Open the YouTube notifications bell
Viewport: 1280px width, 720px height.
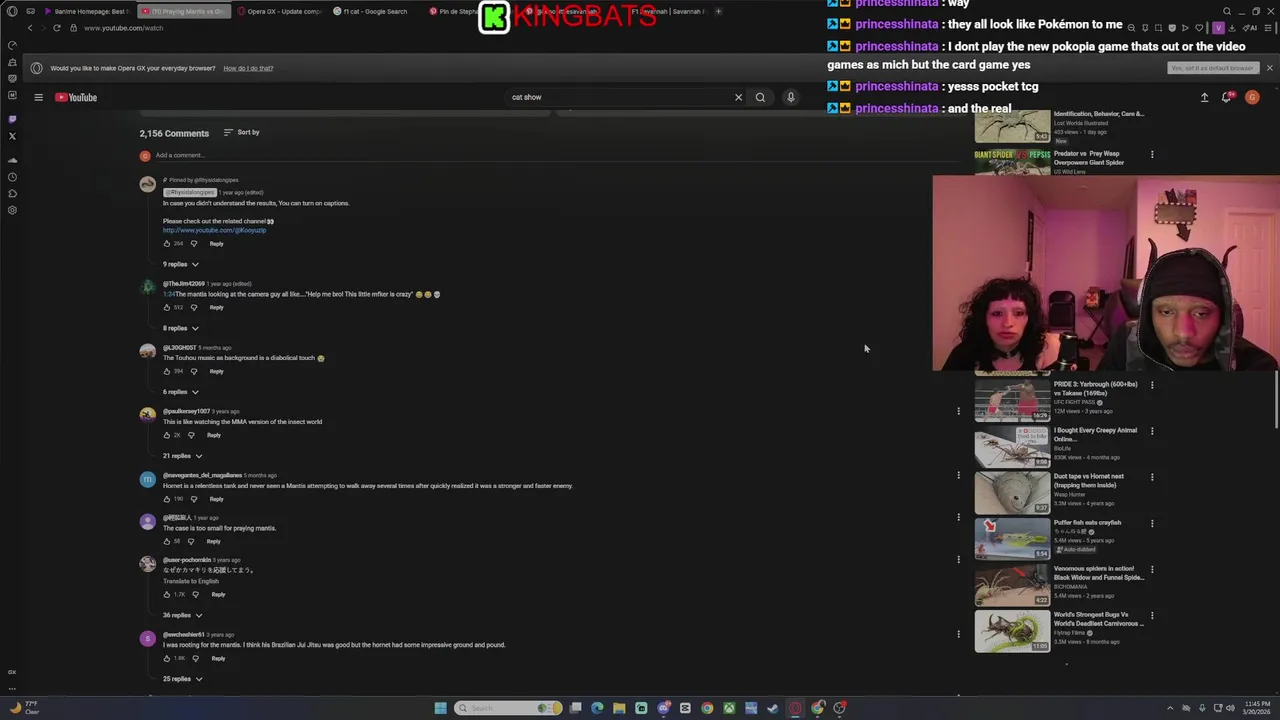1227,97
